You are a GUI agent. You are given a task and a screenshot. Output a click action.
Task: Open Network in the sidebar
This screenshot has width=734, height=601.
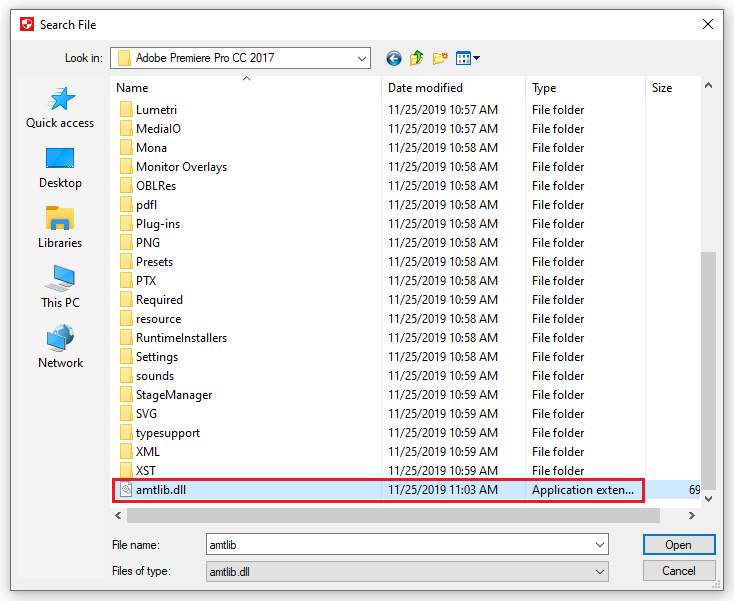tap(60, 347)
